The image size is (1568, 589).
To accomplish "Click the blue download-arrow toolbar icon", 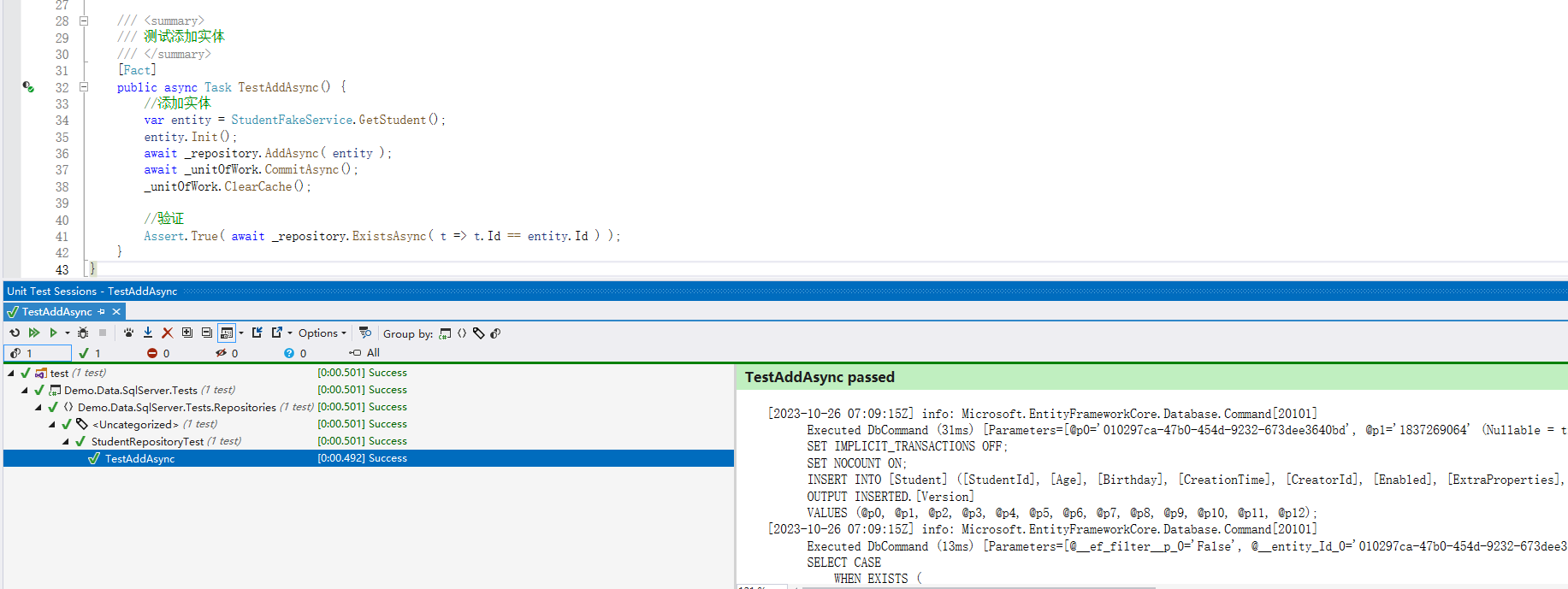I will pos(148,333).
